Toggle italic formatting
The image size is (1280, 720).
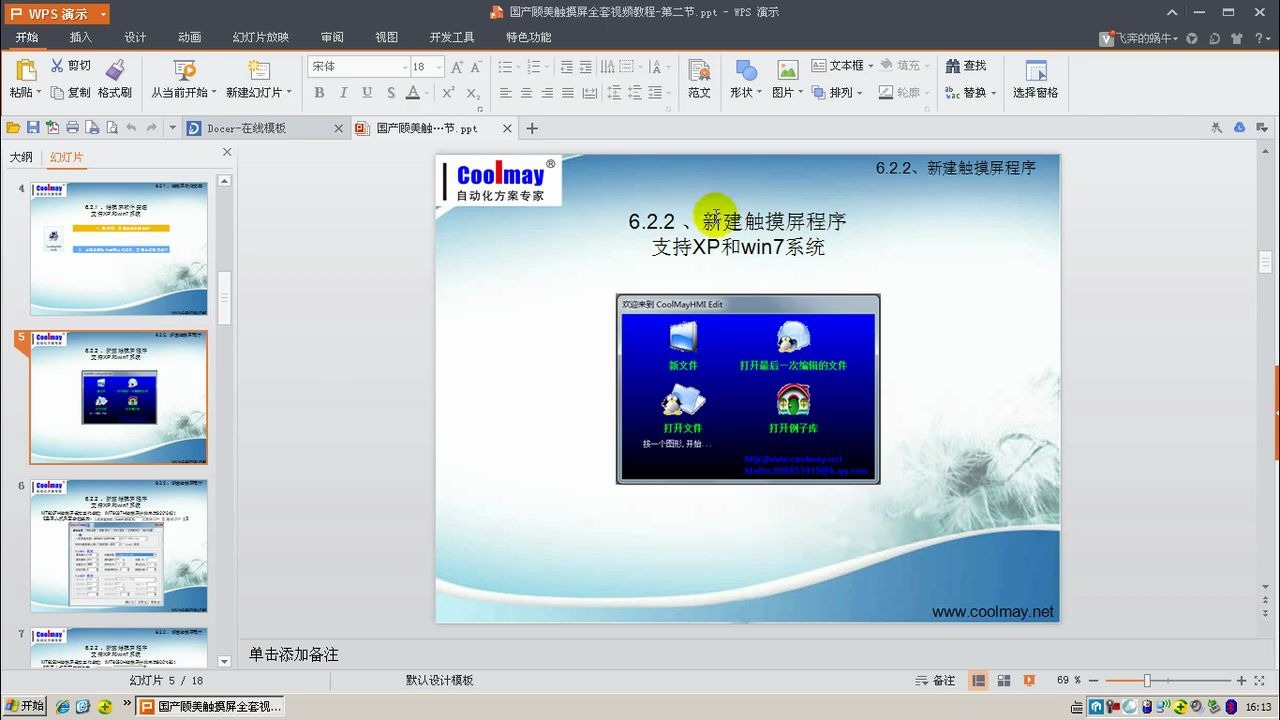tap(343, 92)
